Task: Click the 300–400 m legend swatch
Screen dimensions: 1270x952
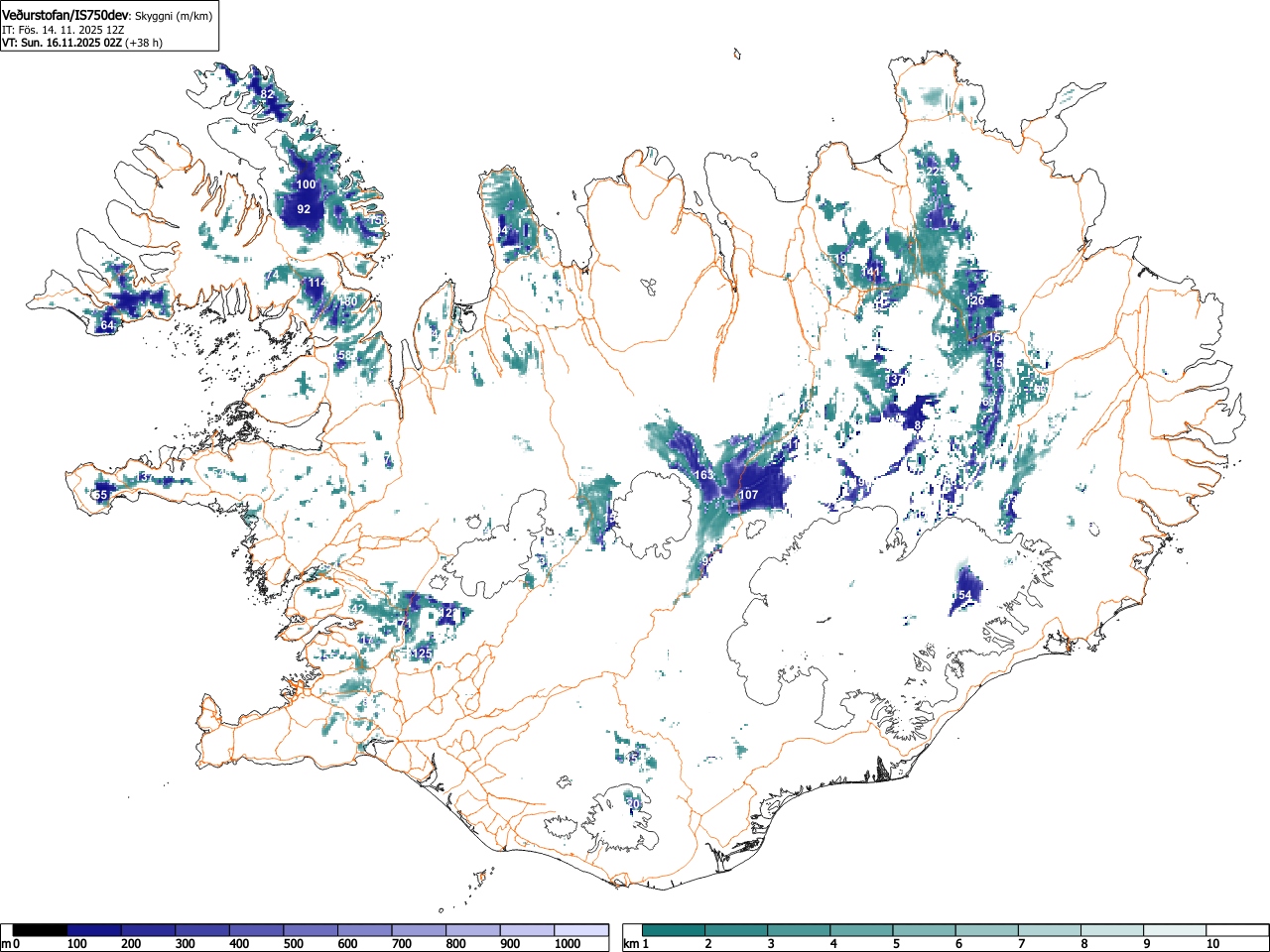Action: click(x=202, y=930)
